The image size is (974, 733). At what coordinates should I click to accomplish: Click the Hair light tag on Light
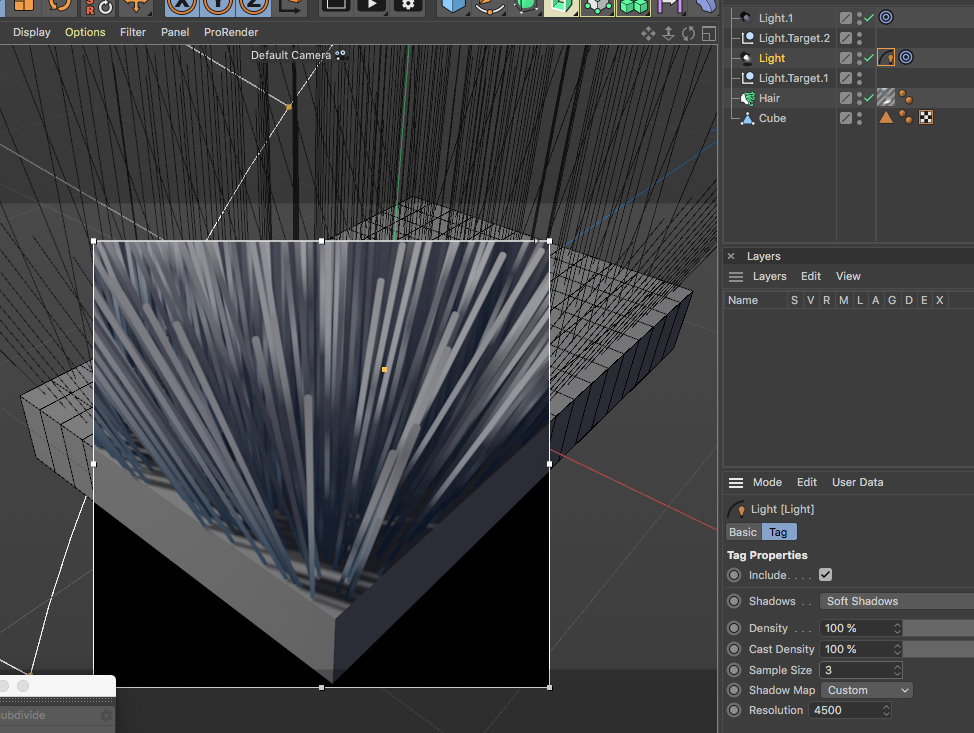pyautogui.click(x=886, y=58)
